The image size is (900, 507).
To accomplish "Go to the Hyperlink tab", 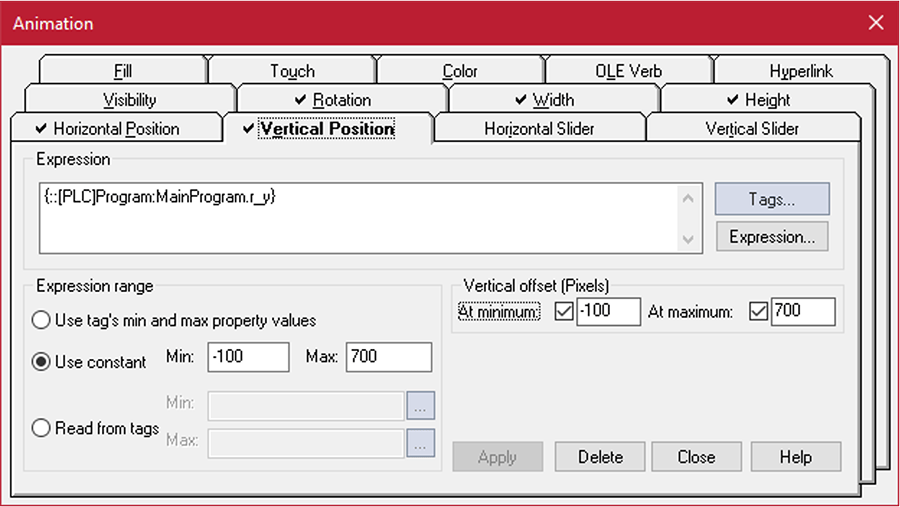I will pyautogui.click(x=801, y=71).
